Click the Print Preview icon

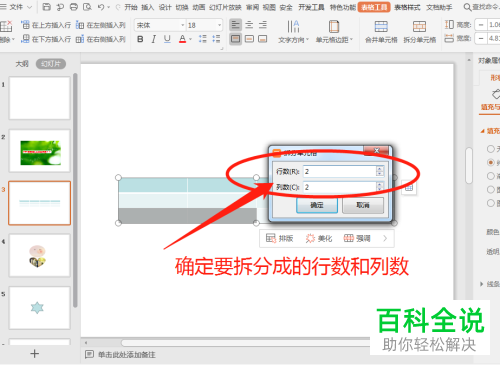point(87,7)
